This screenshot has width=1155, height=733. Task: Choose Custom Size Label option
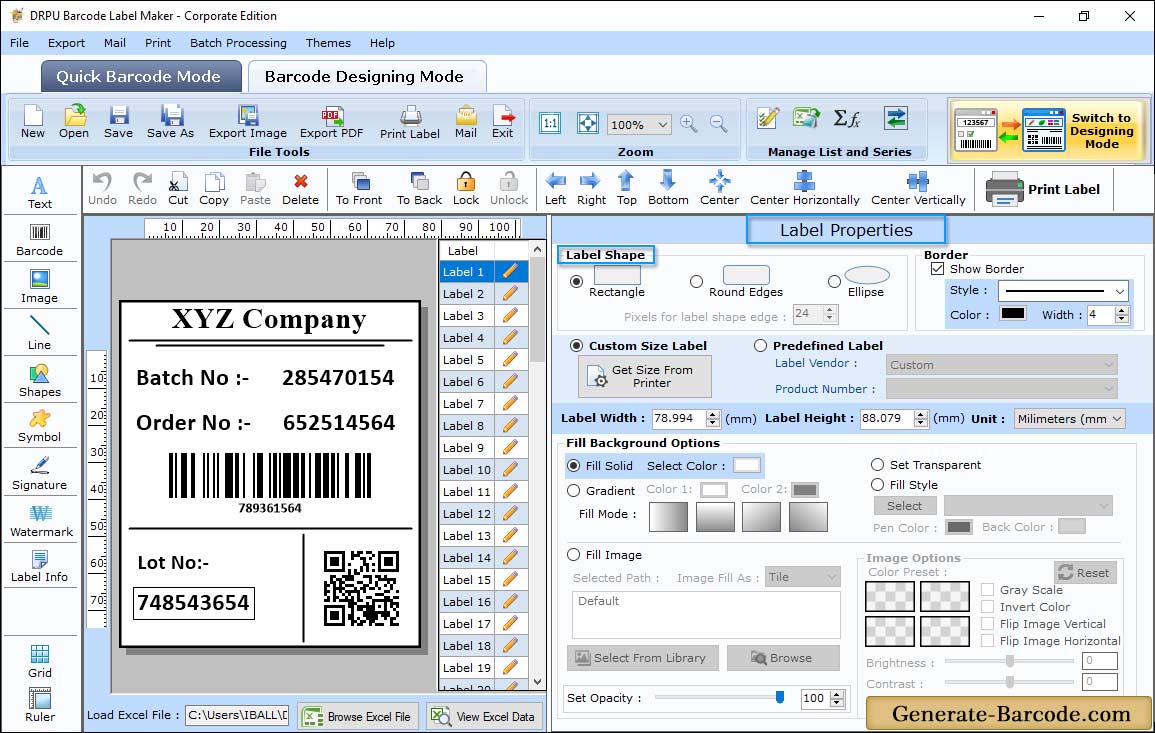[576, 346]
